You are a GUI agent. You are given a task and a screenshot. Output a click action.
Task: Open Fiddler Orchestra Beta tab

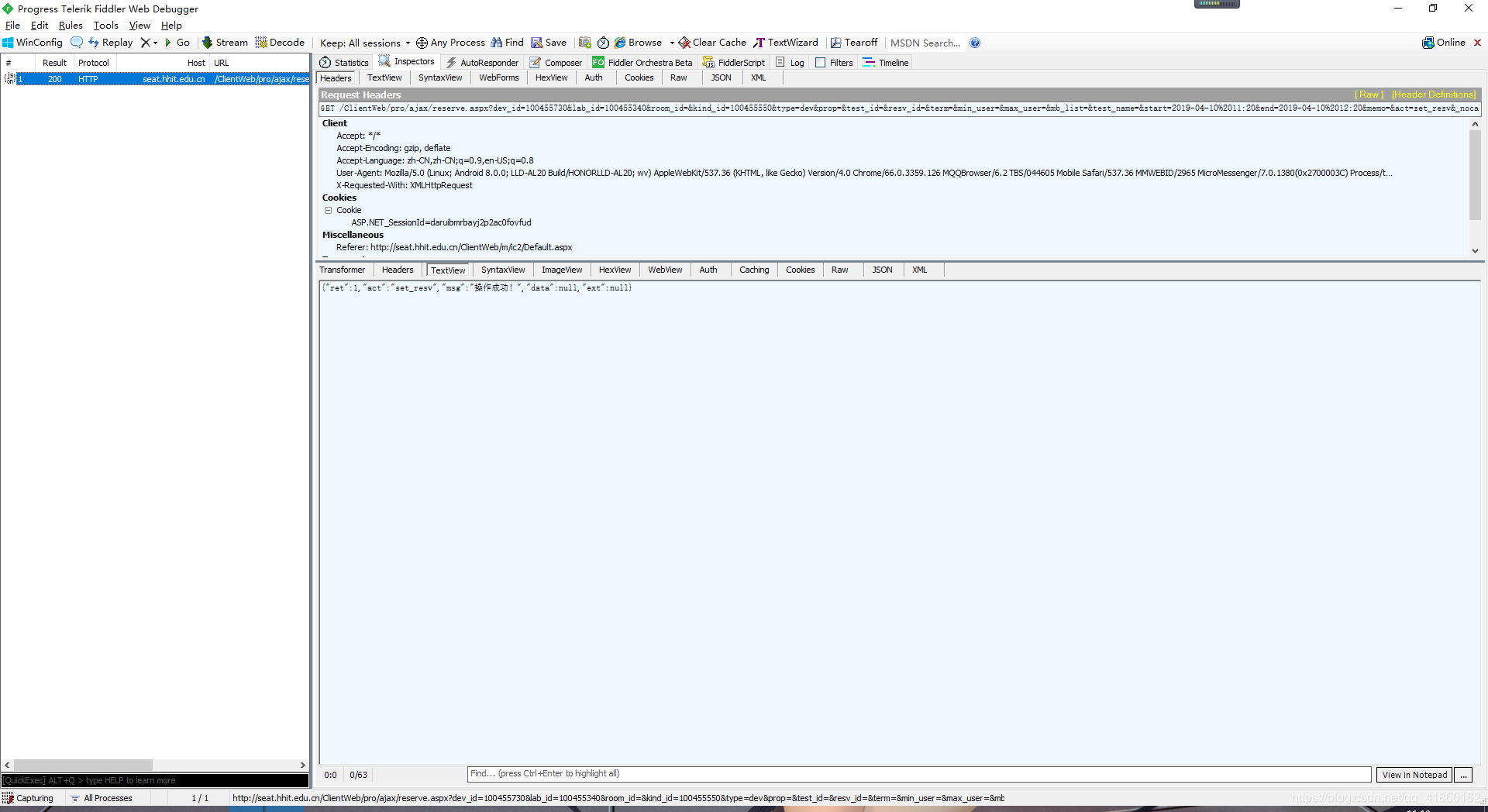click(642, 63)
